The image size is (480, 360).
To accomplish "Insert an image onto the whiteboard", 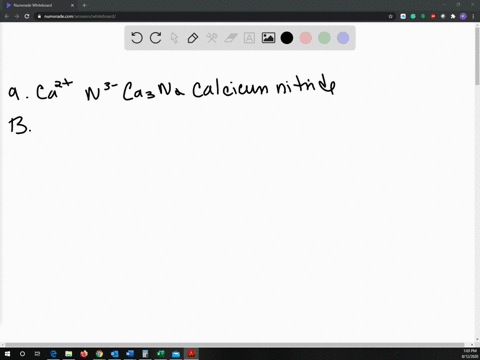I will point(268,38).
